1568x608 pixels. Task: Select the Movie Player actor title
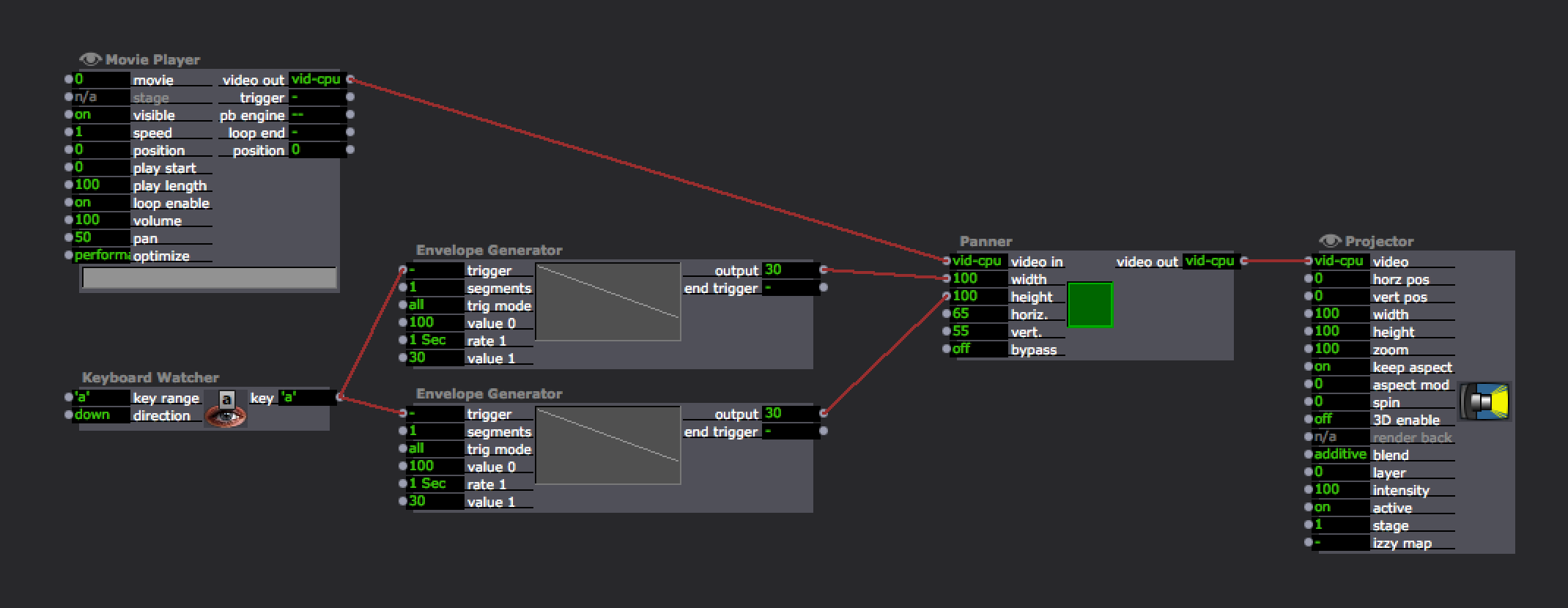click(x=152, y=59)
